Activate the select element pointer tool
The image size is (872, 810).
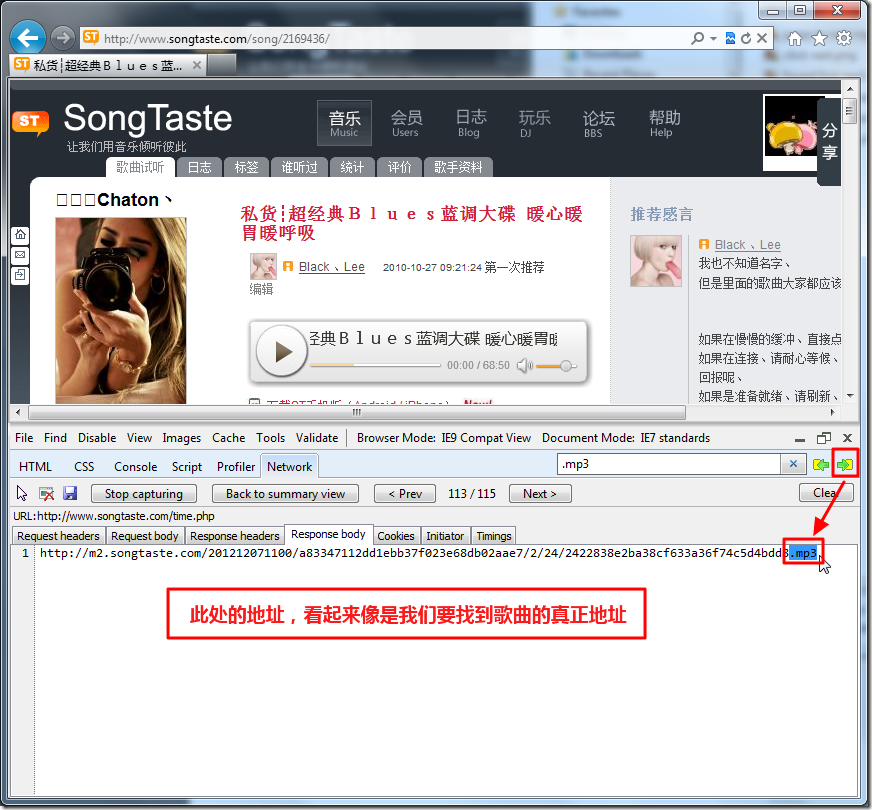click(22, 494)
